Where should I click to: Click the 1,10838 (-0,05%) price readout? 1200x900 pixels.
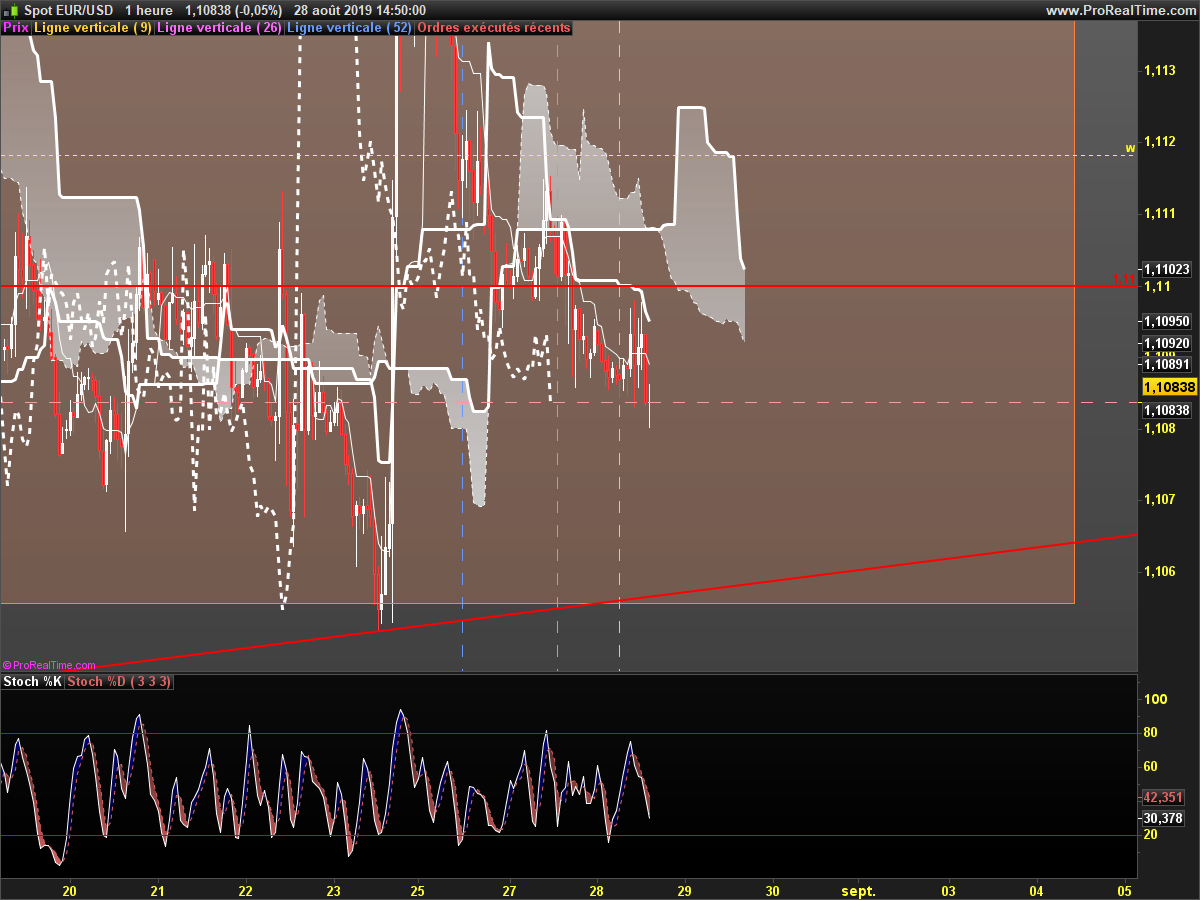pyautogui.click(x=234, y=10)
